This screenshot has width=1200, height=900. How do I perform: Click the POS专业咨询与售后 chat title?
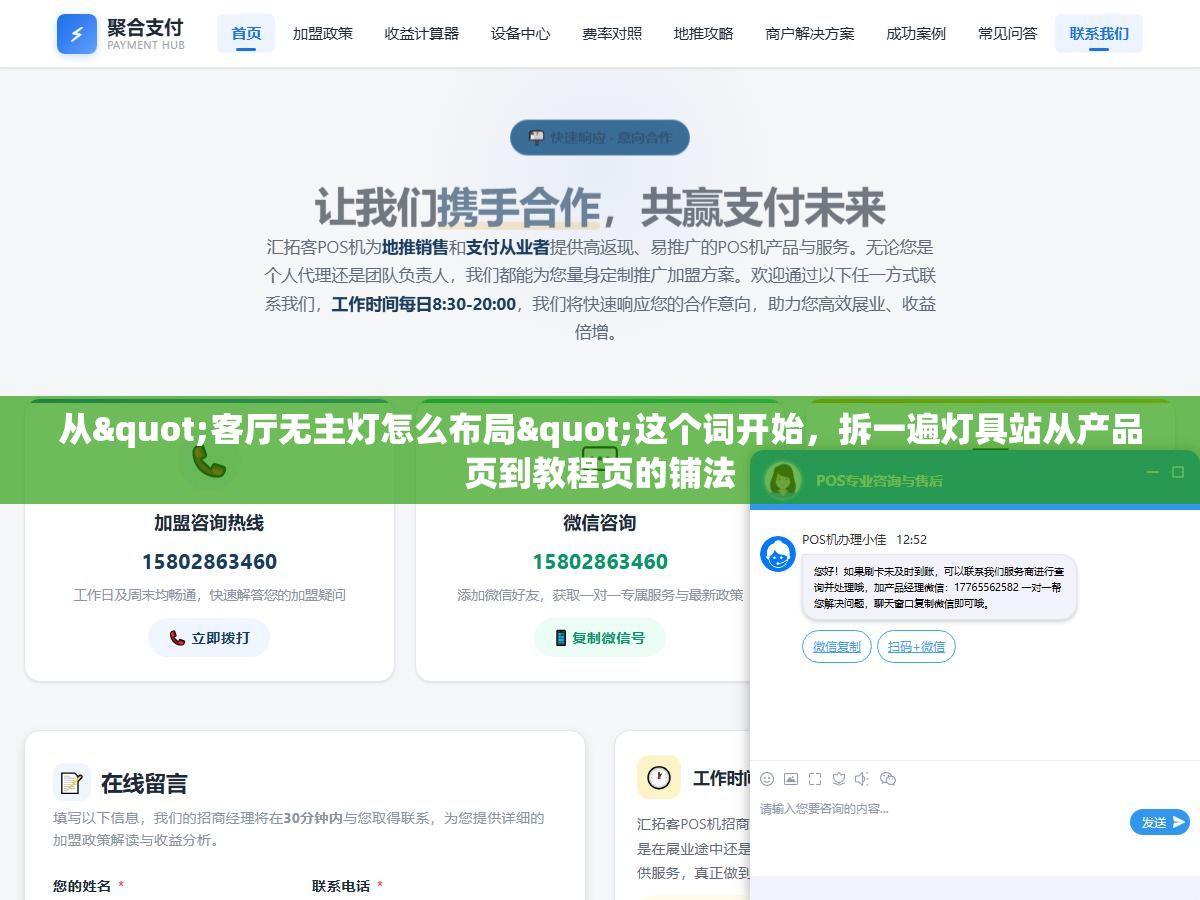click(879, 480)
